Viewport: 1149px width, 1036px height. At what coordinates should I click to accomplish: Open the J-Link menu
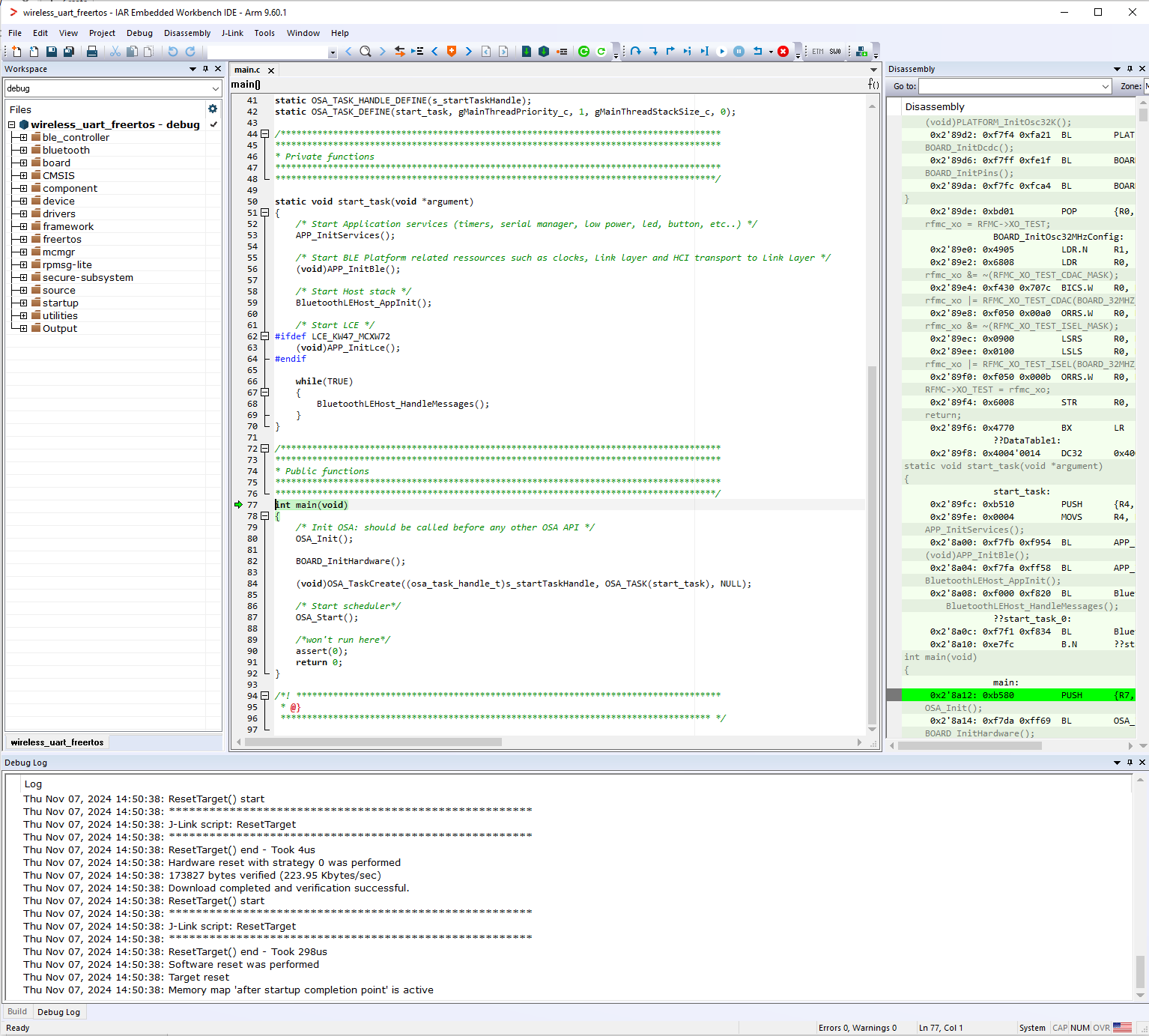point(232,33)
